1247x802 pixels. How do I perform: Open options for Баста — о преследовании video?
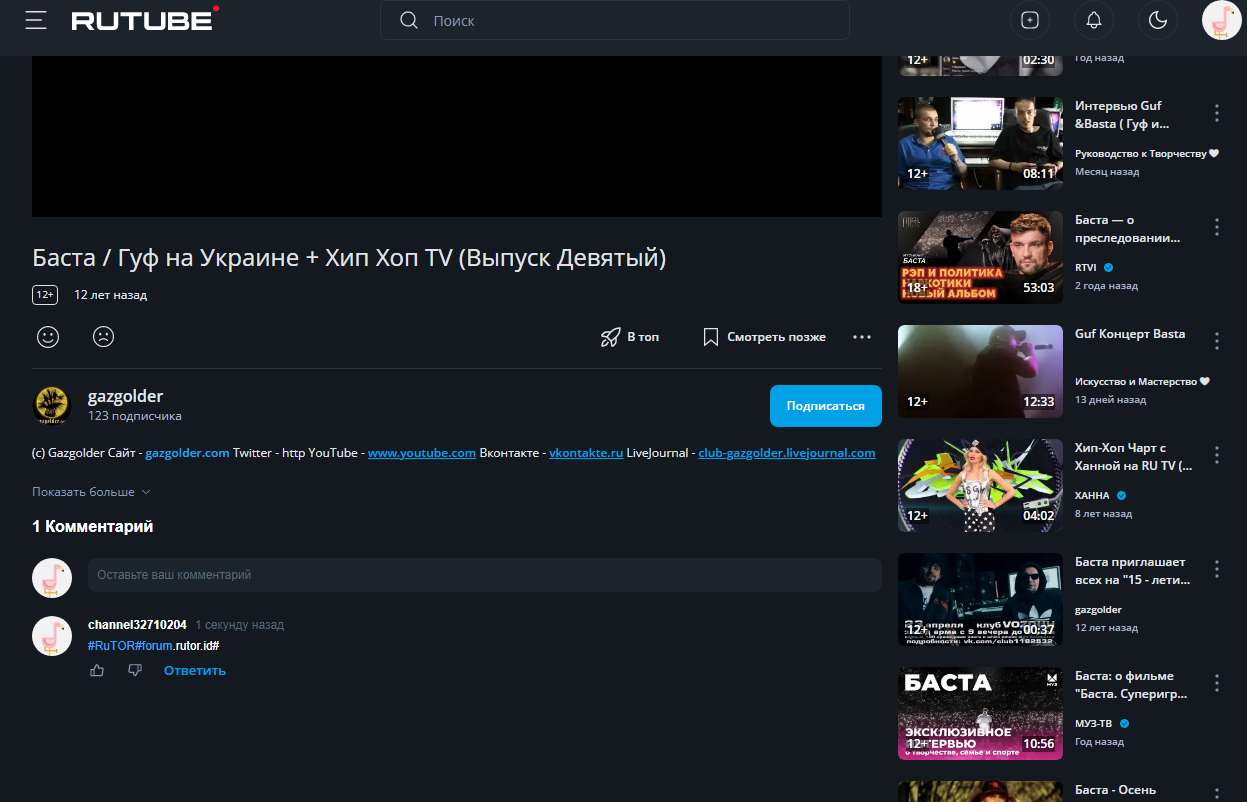(1217, 227)
